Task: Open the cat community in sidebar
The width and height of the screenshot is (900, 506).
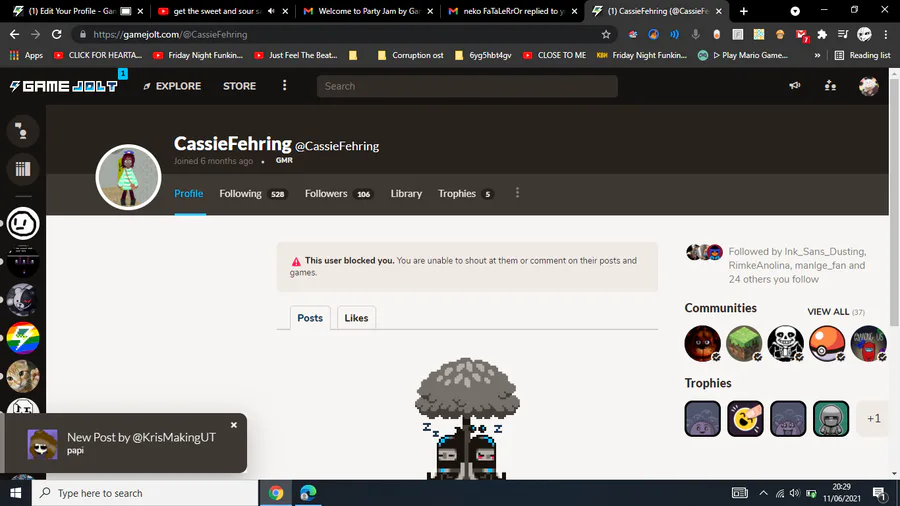Action: point(22,376)
